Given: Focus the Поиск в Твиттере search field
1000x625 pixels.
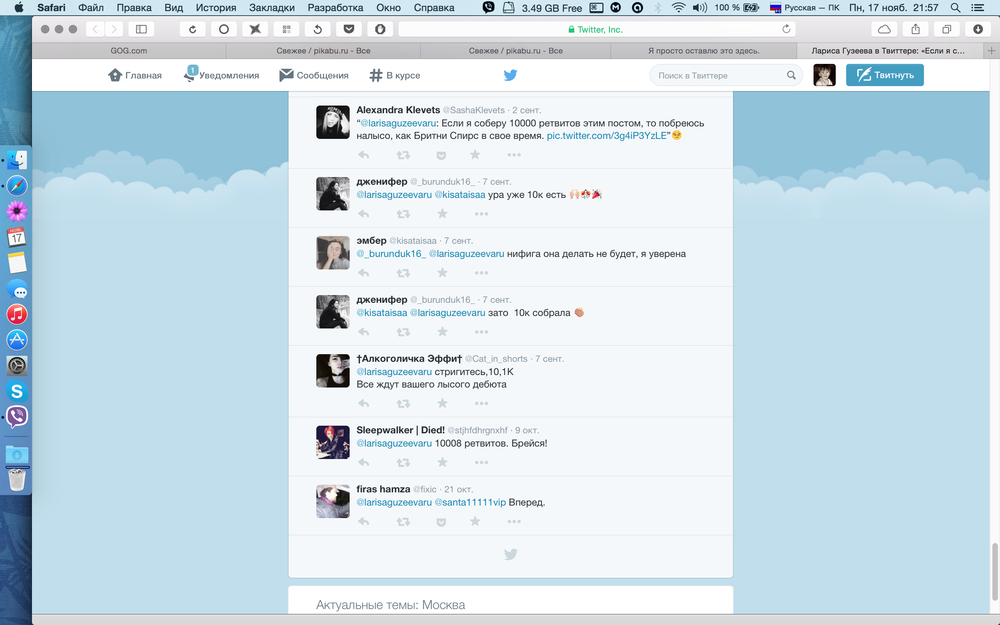Looking at the screenshot, I should 720,75.
